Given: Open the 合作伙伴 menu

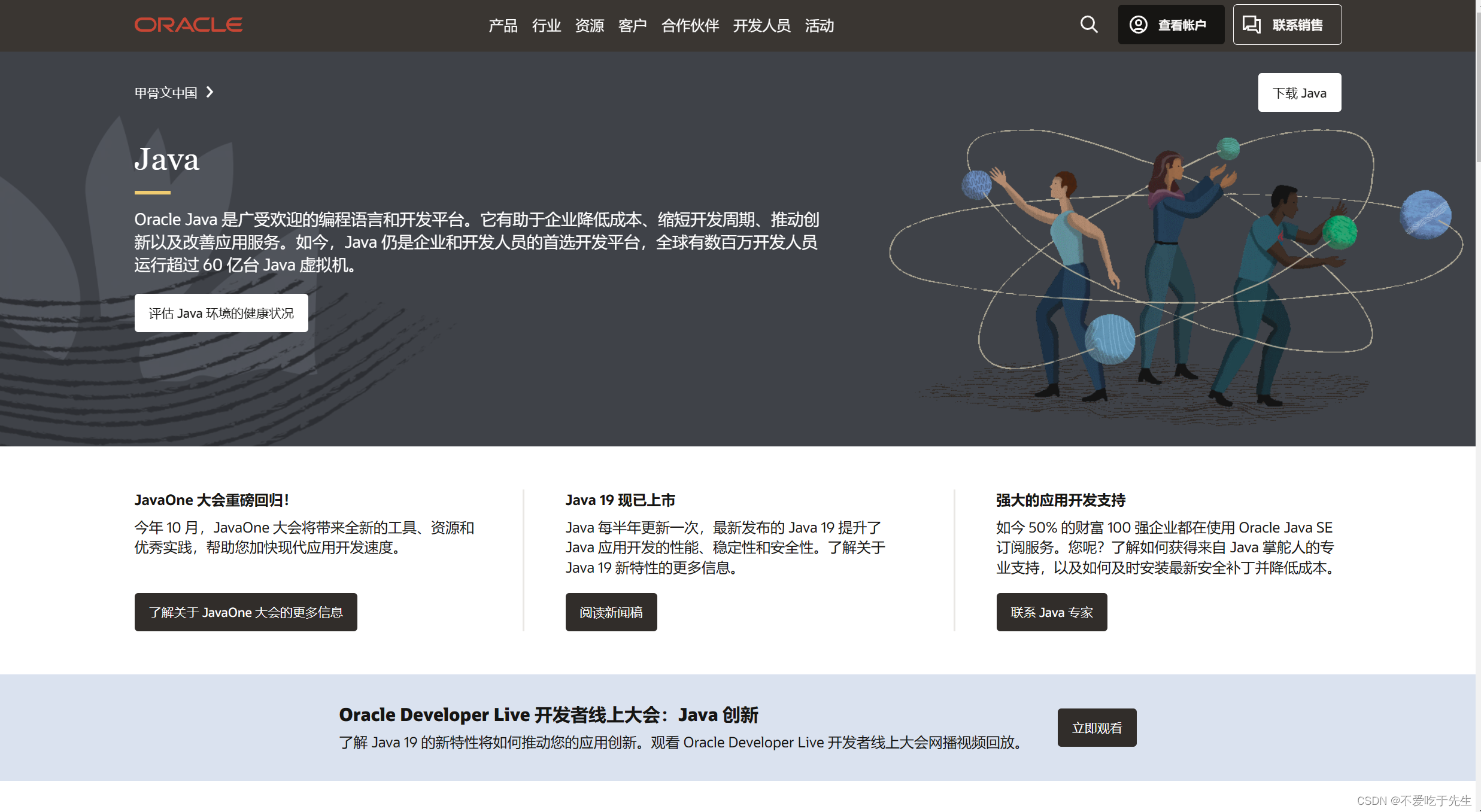Looking at the screenshot, I should click(x=690, y=26).
